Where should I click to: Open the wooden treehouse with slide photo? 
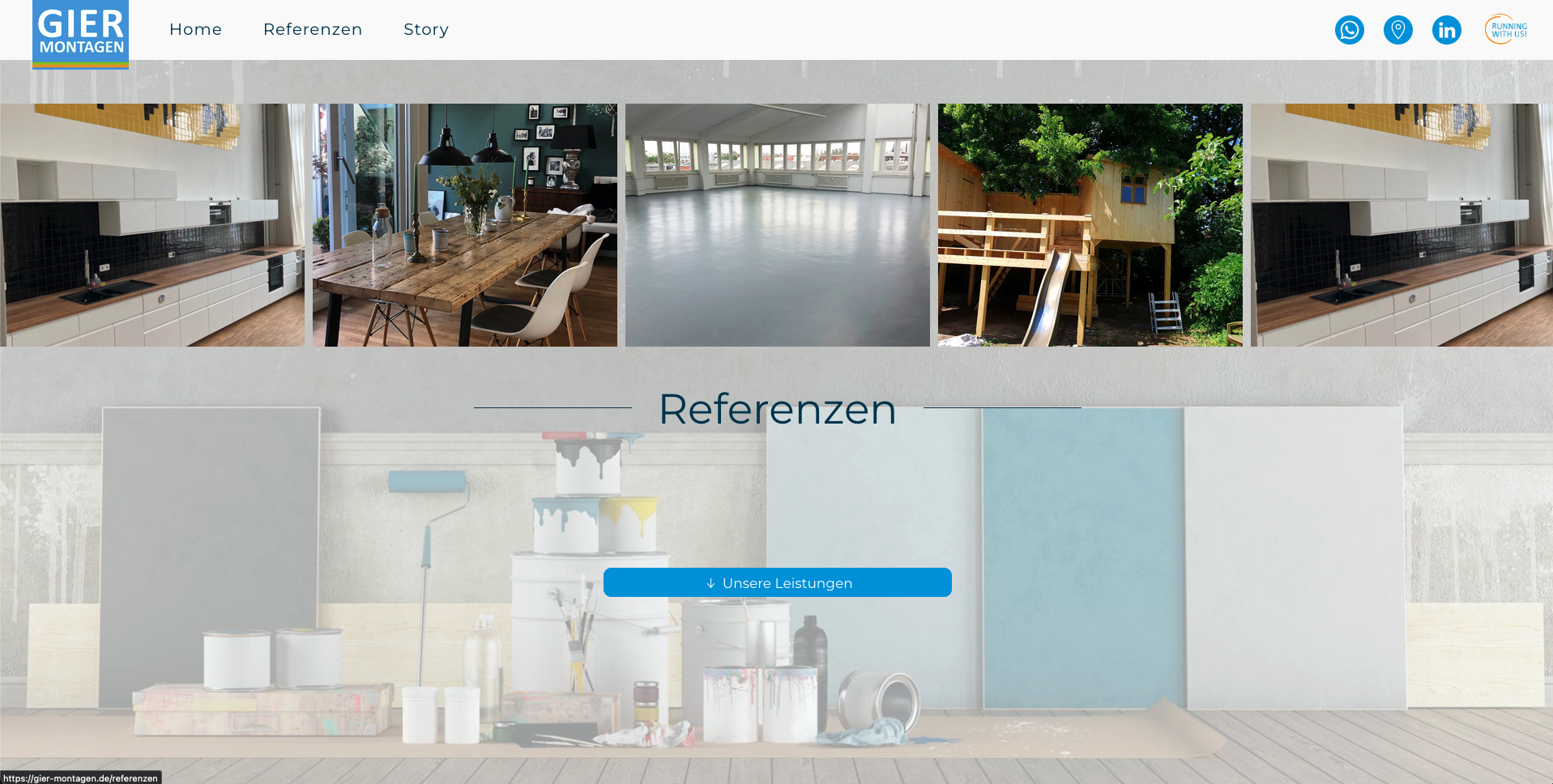(1090, 225)
